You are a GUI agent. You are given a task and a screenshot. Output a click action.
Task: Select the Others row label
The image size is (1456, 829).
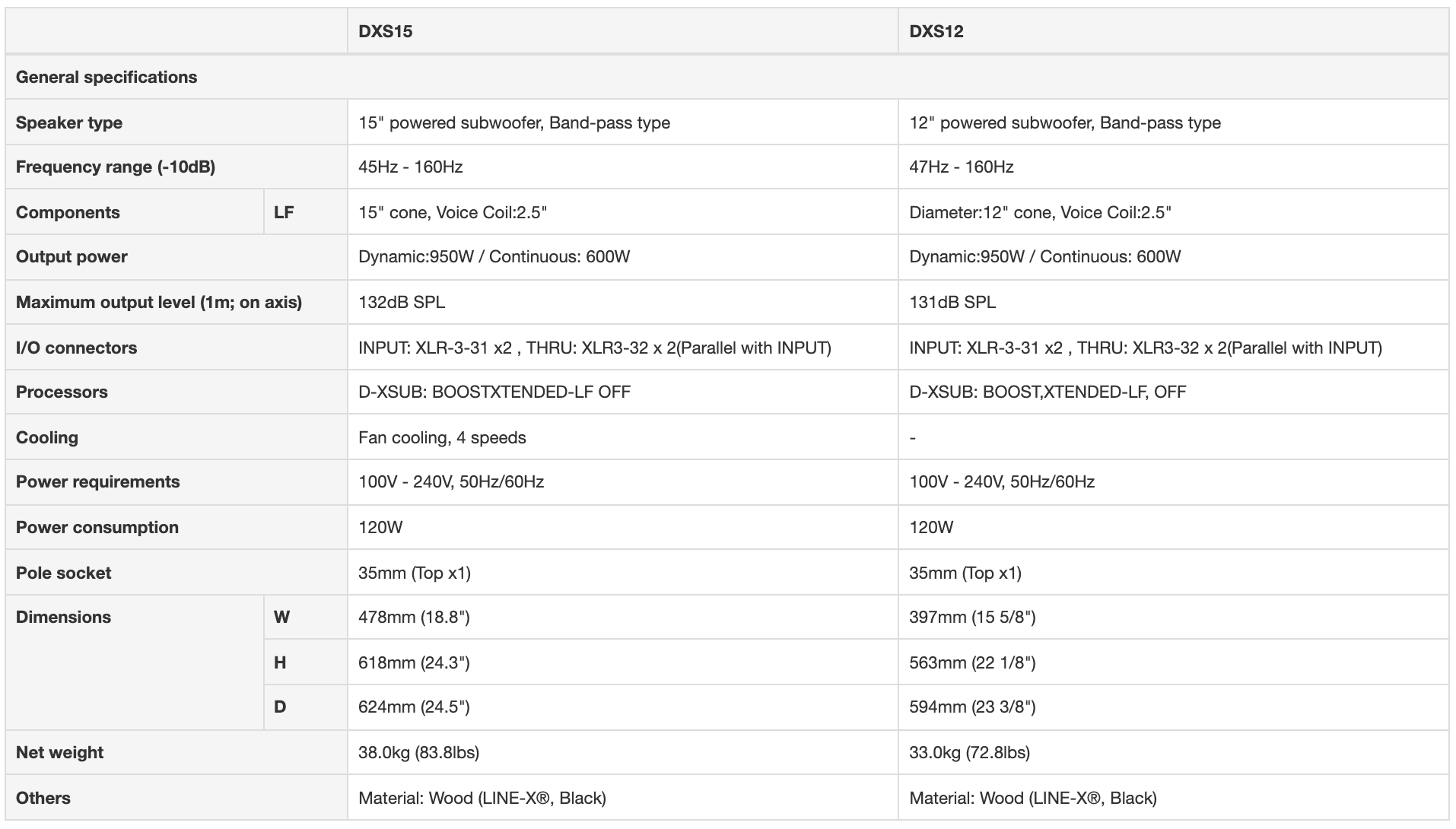coord(43,799)
